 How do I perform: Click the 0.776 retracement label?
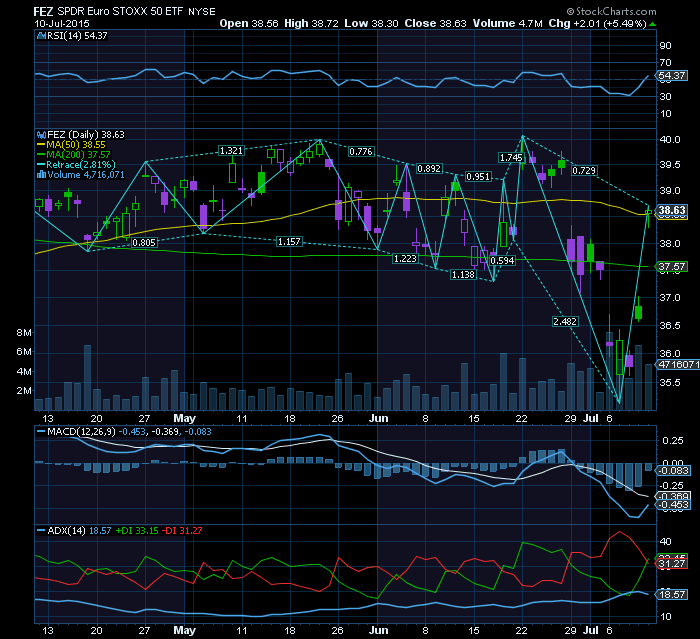(361, 152)
